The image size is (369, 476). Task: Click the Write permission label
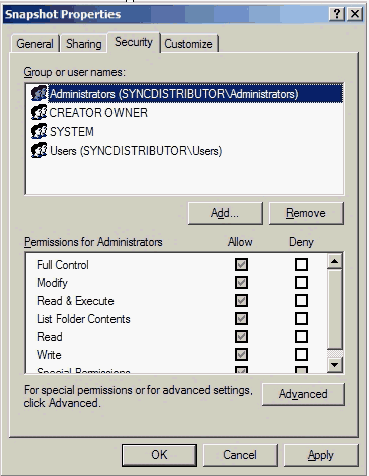[49, 355]
